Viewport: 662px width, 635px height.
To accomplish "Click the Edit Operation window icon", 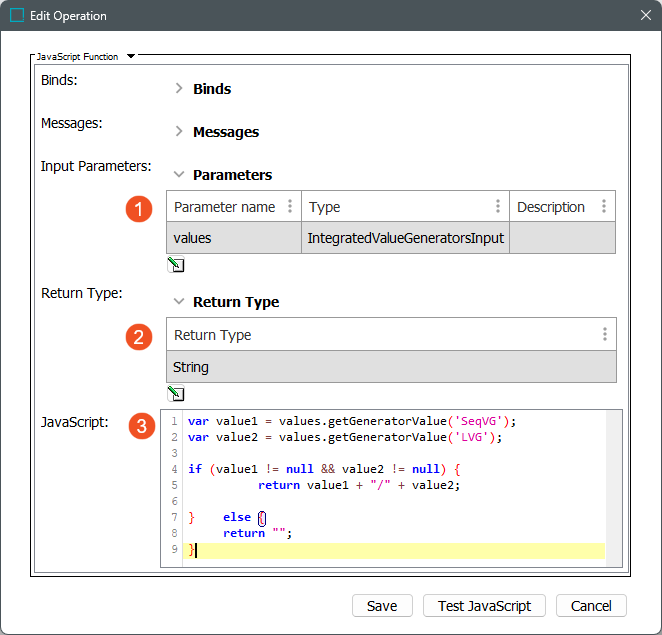I will [x=17, y=16].
